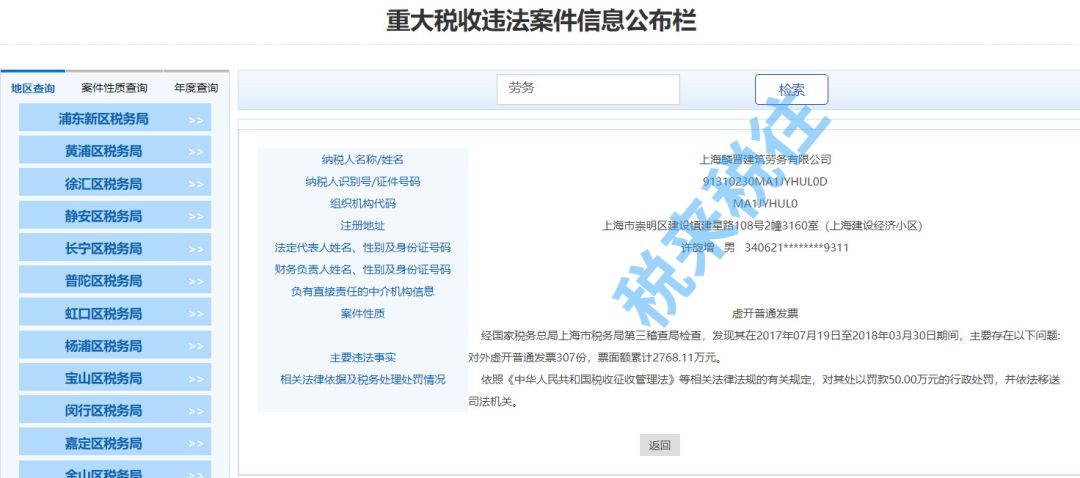Viewport: 1080px width, 478px height.
Task: Expand the >> arrow beside 长宁区税务局
Action: click(196, 249)
